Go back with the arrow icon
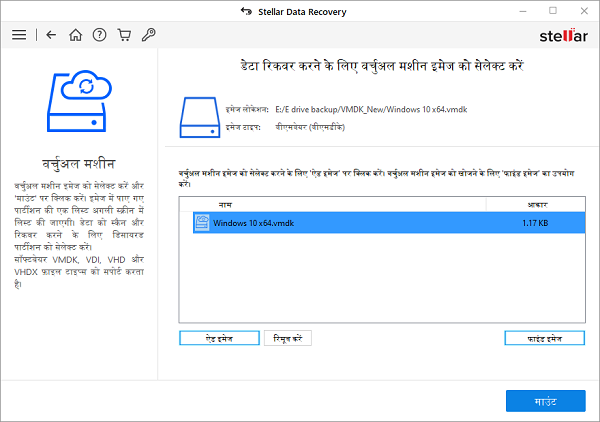Viewport: 600px width, 422px height. click(x=51, y=35)
